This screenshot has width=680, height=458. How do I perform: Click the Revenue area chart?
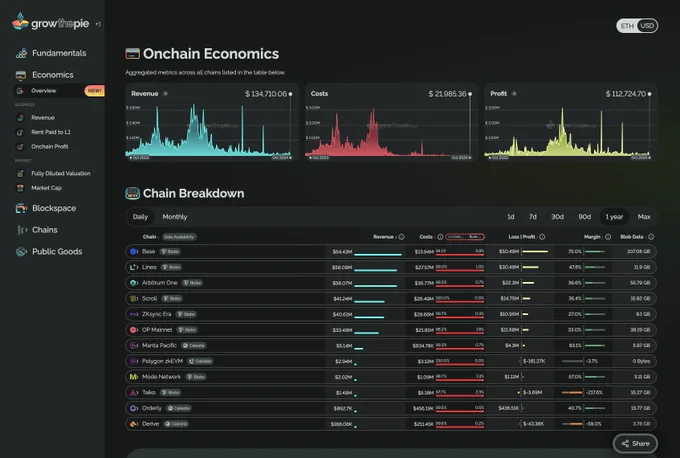pos(208,129)
